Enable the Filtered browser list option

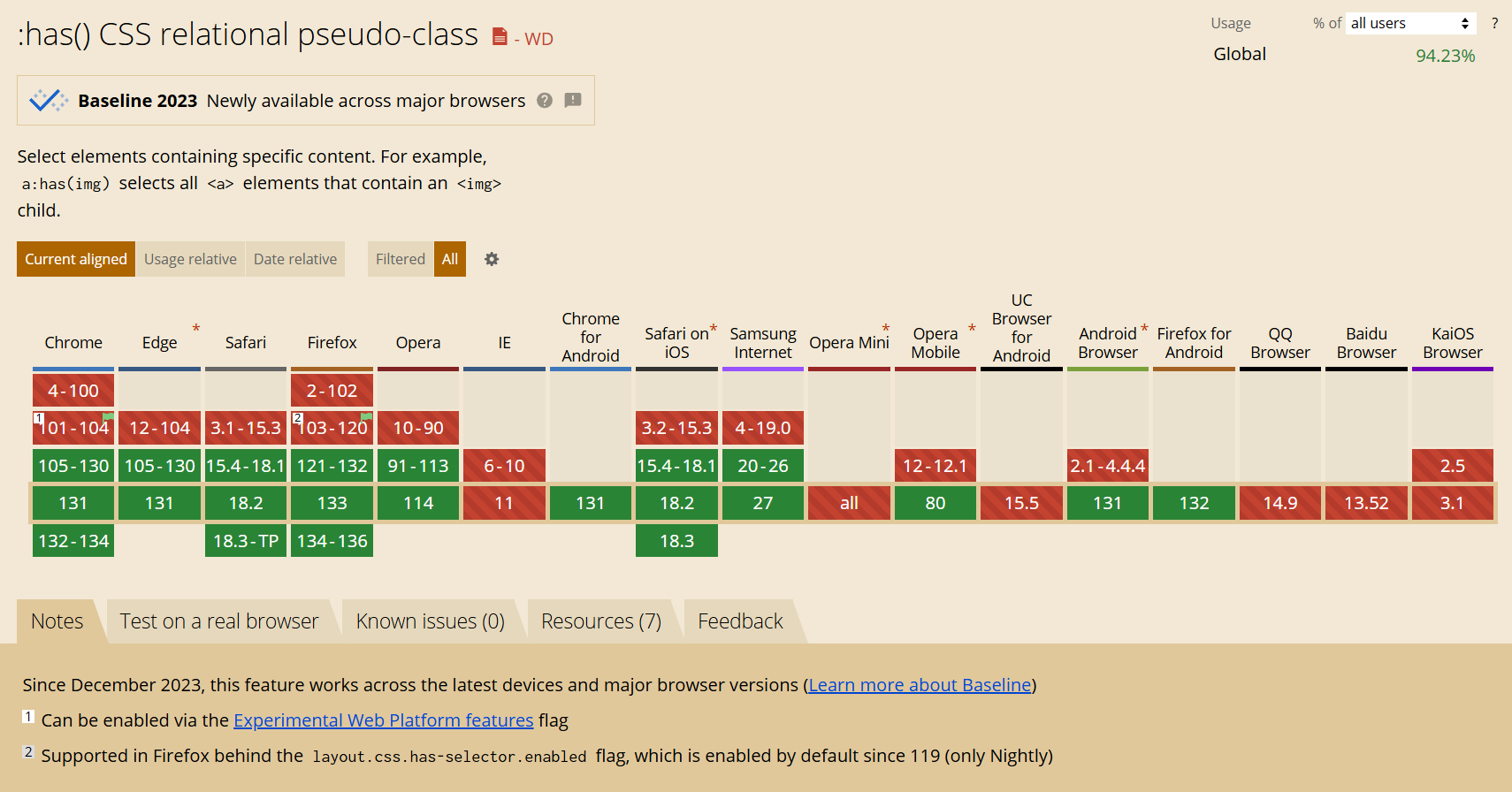(400, 259)
